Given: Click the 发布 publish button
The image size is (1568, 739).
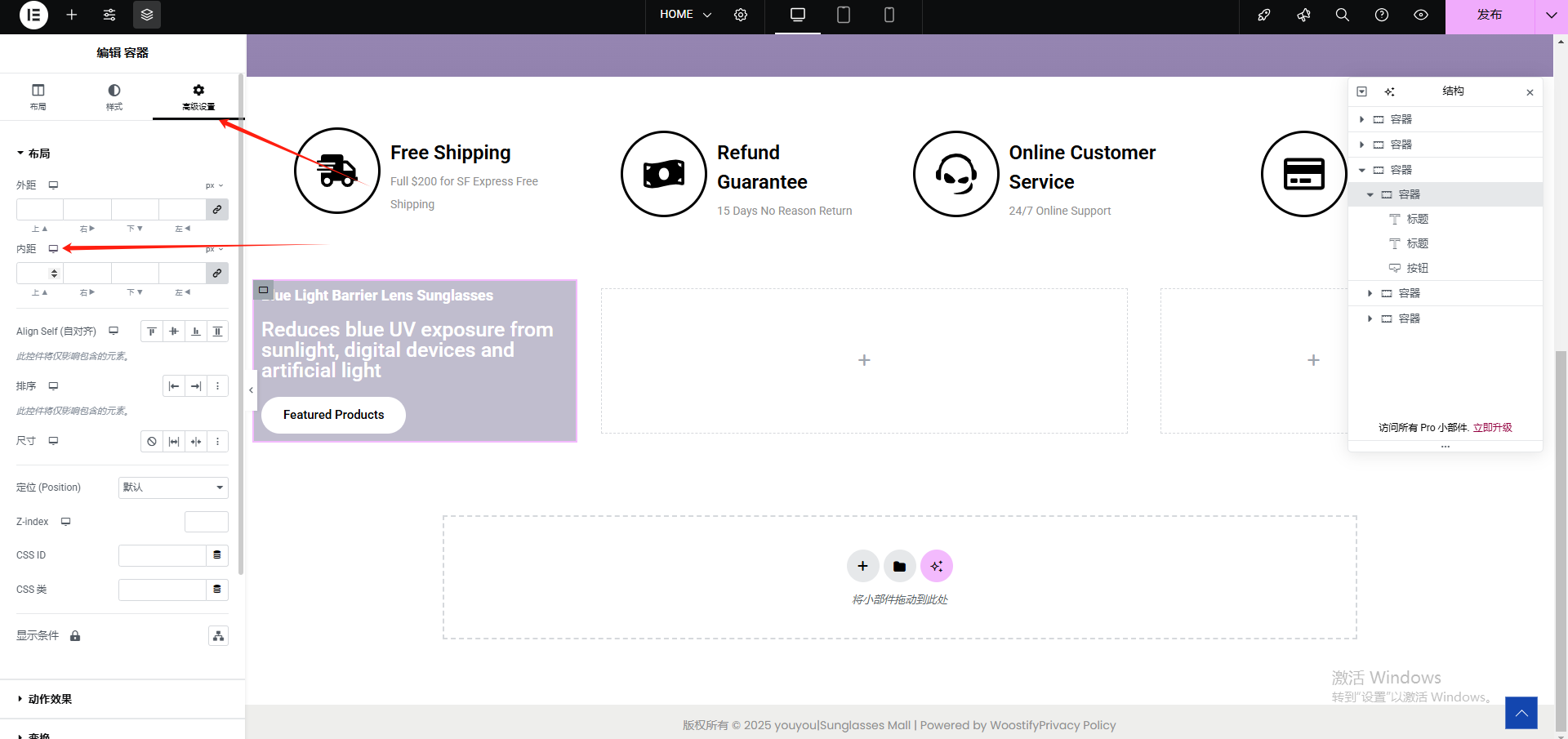Looking at the screenshot, I should [1489, 15].
